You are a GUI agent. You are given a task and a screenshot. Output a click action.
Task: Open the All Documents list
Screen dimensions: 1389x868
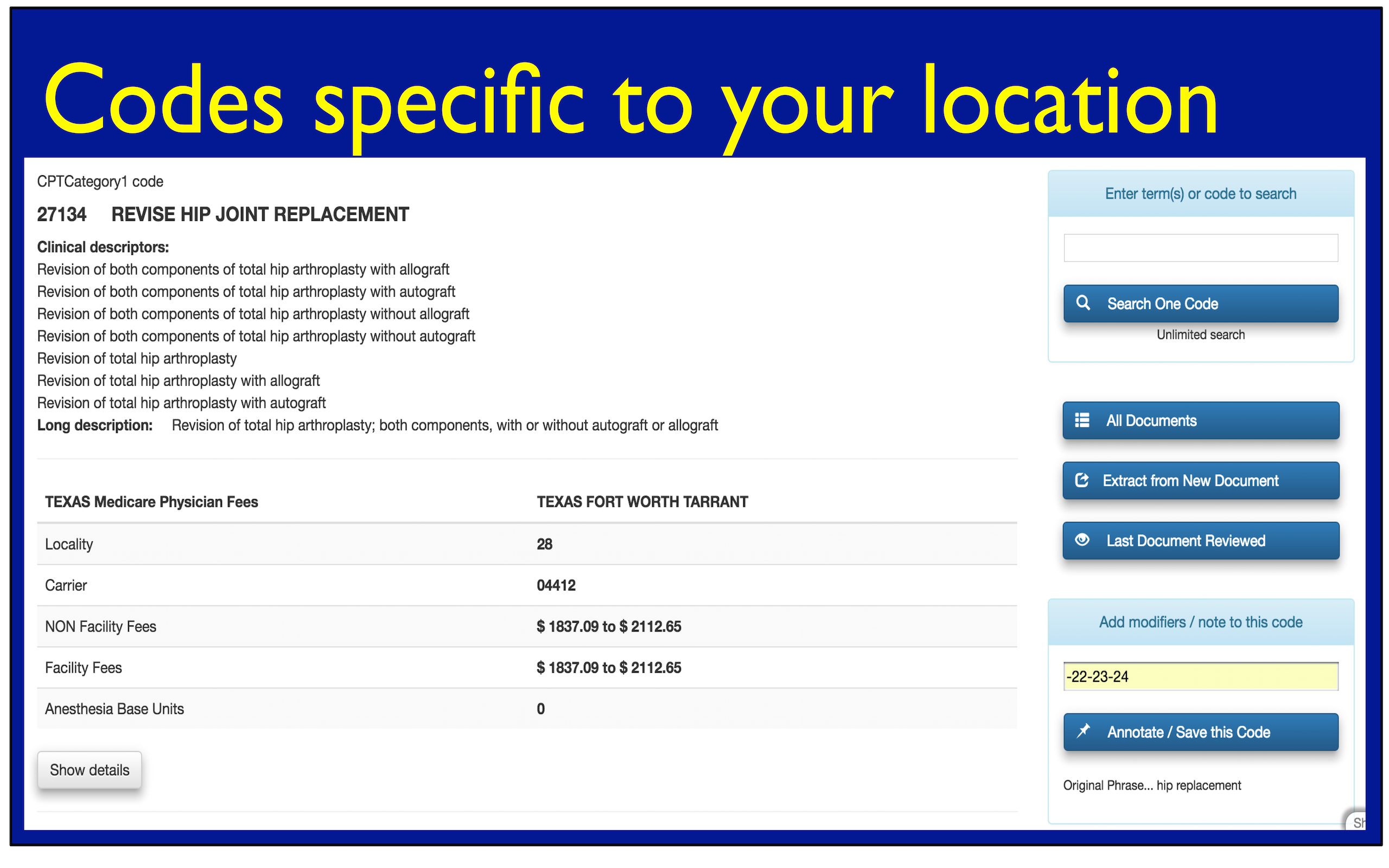point(1200,420)
